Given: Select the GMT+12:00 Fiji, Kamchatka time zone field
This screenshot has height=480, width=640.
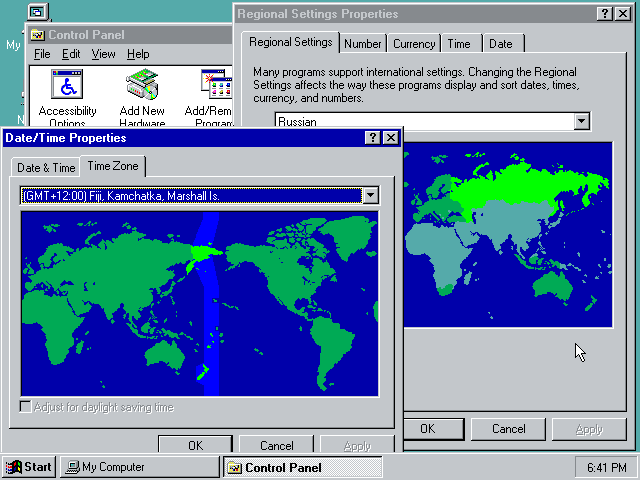Looking at the screenshot, I should pos(191,196).
